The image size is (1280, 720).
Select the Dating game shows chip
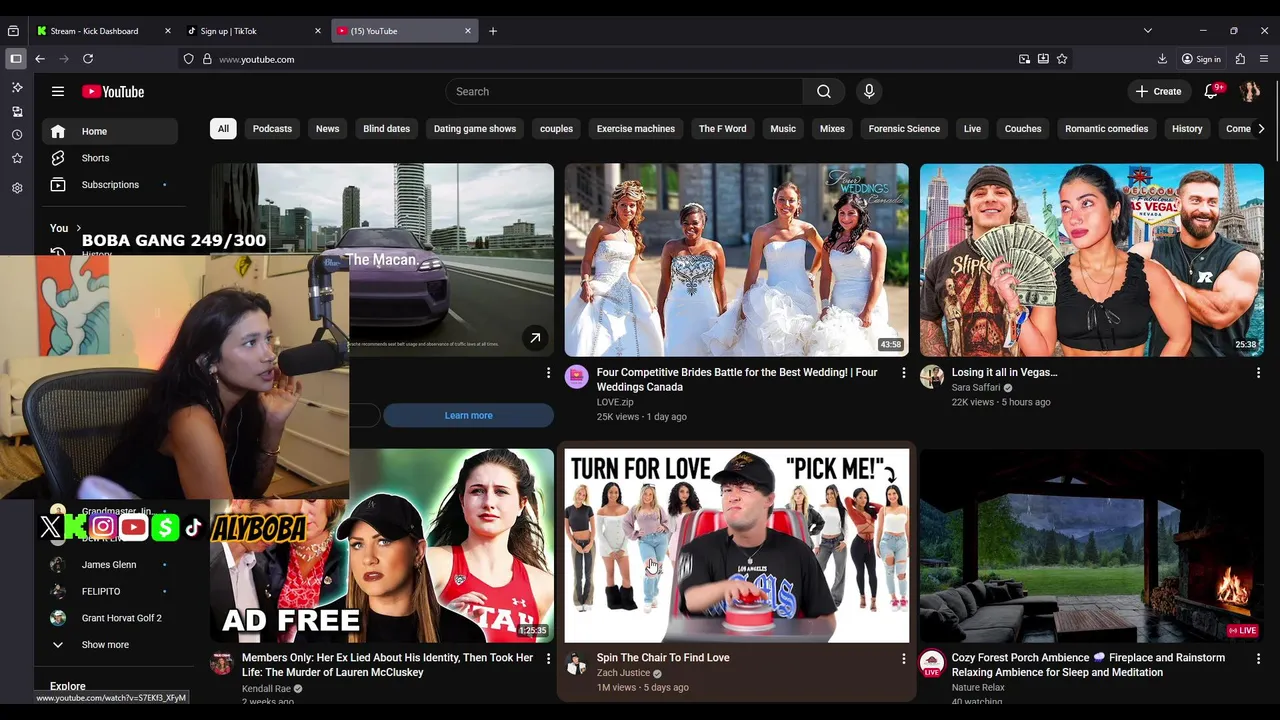475,129
